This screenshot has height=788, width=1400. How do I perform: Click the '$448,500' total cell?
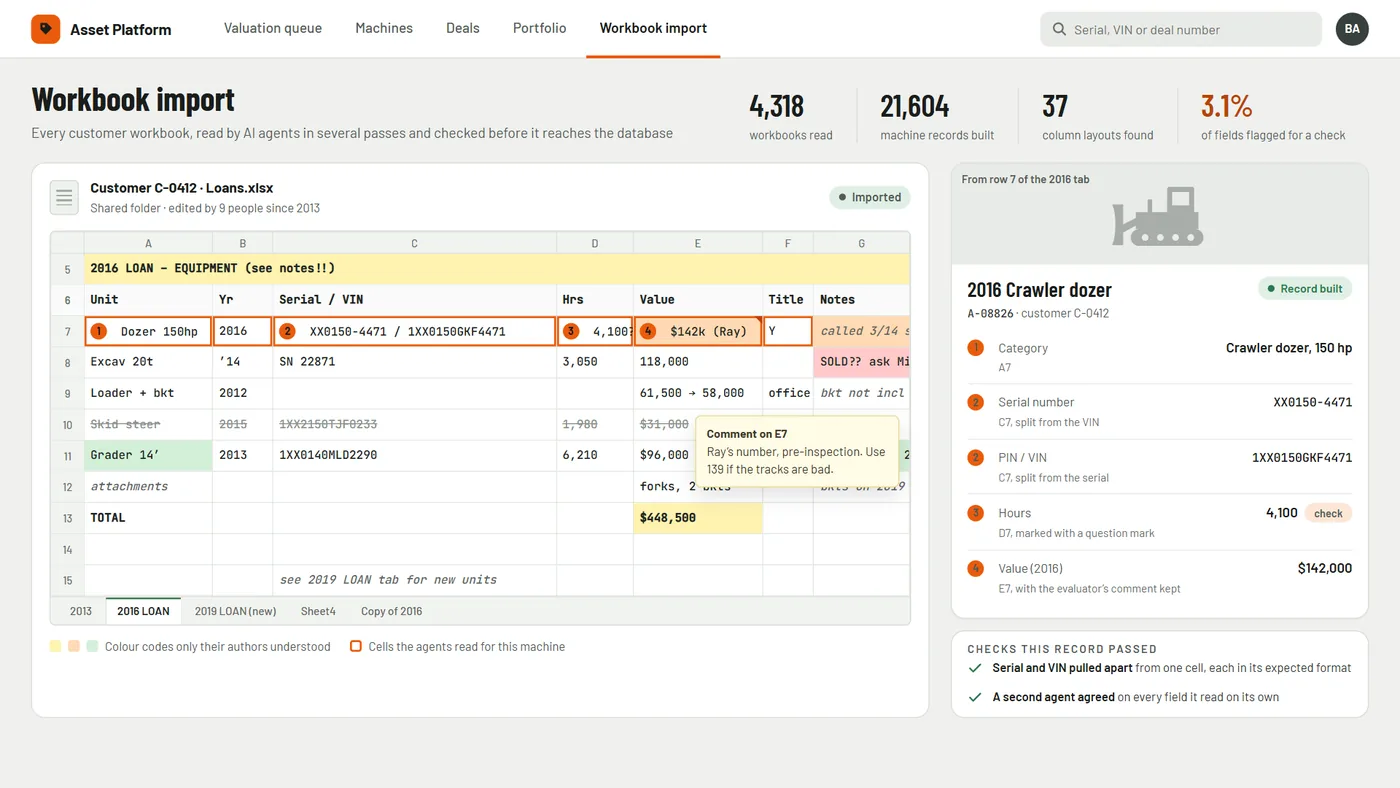click(x=698, y=518)
